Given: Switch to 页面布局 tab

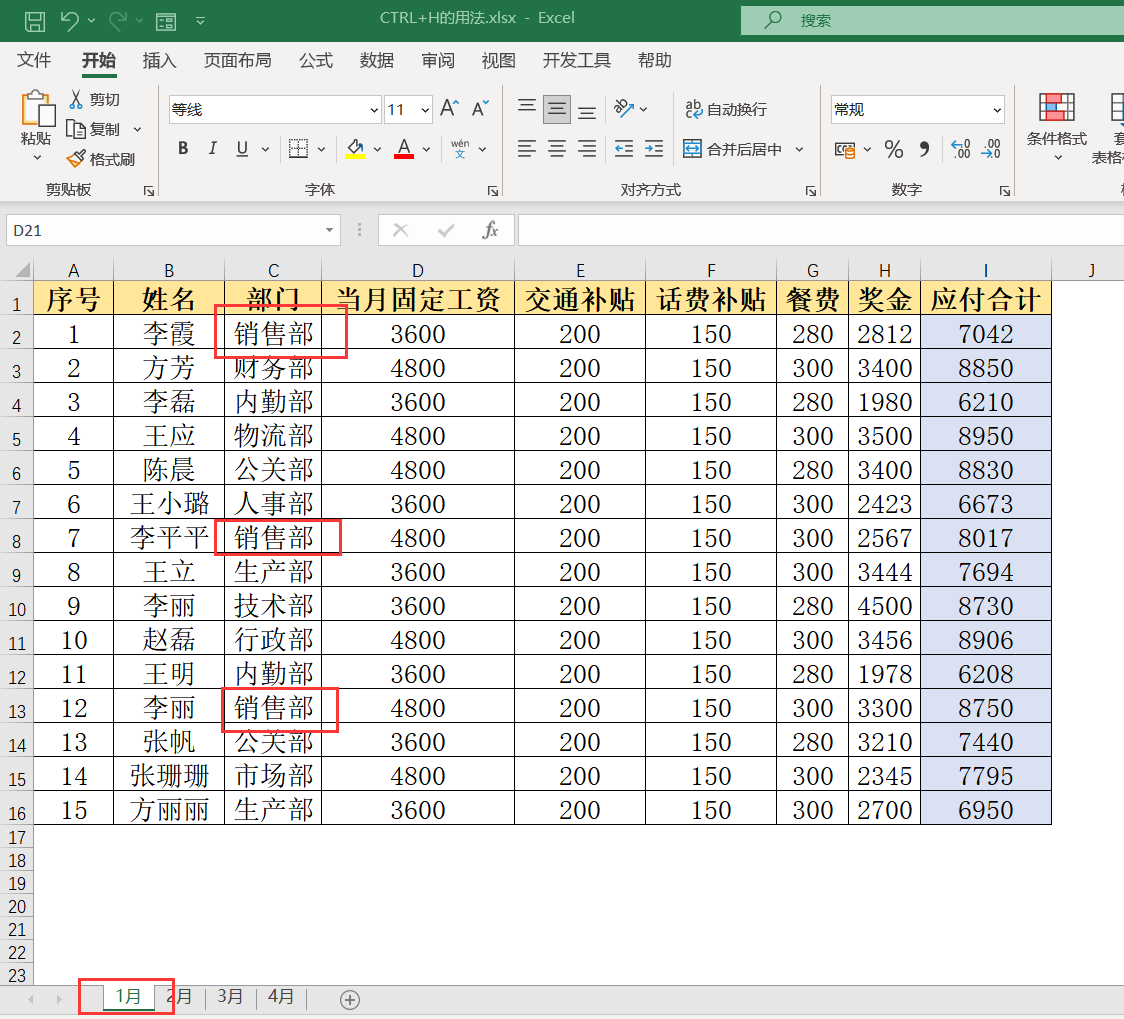Looking at the screenshot, I should tap(237, 60).
